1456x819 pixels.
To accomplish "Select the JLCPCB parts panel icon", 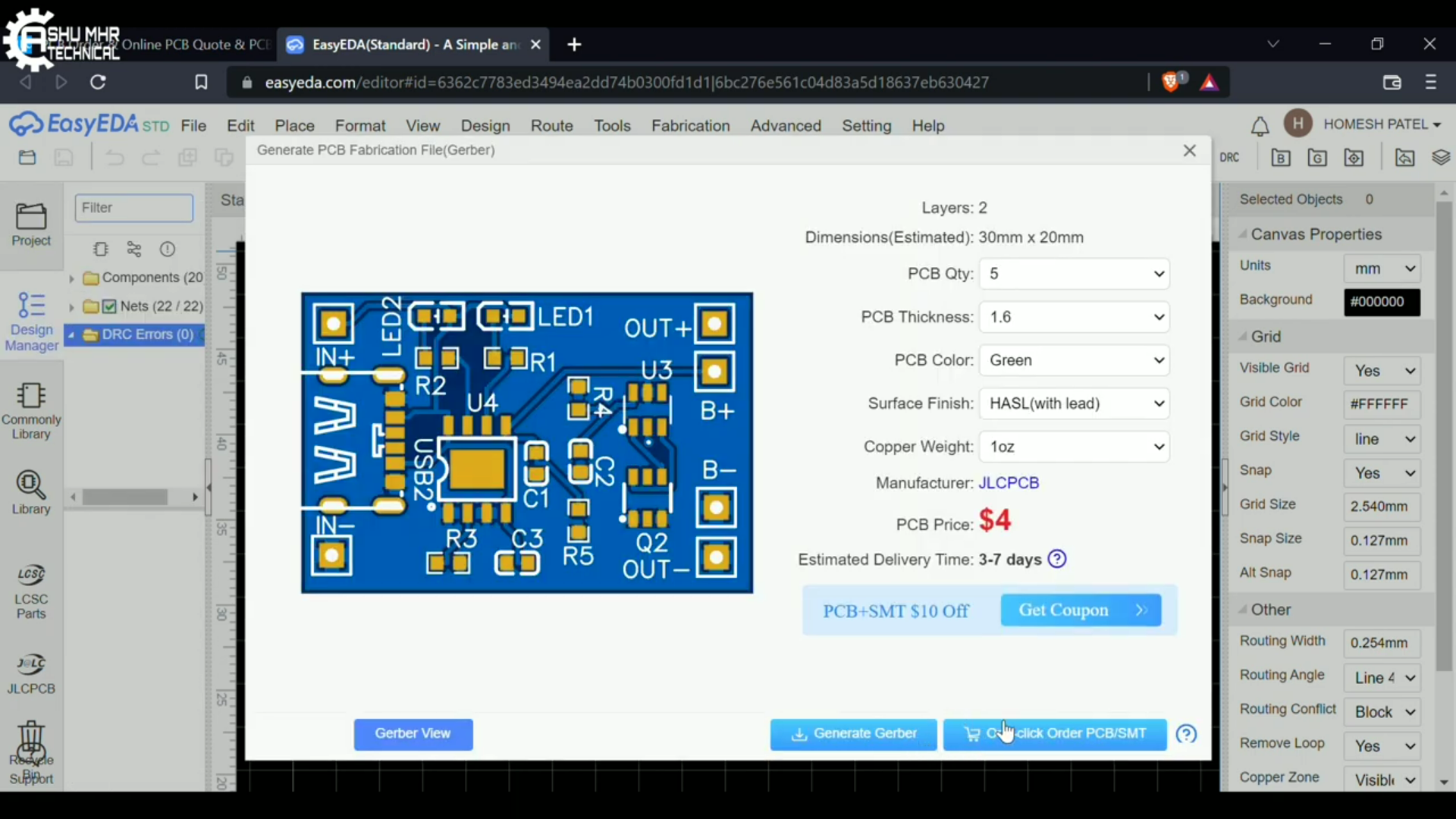I will click(x=30, y=670).
